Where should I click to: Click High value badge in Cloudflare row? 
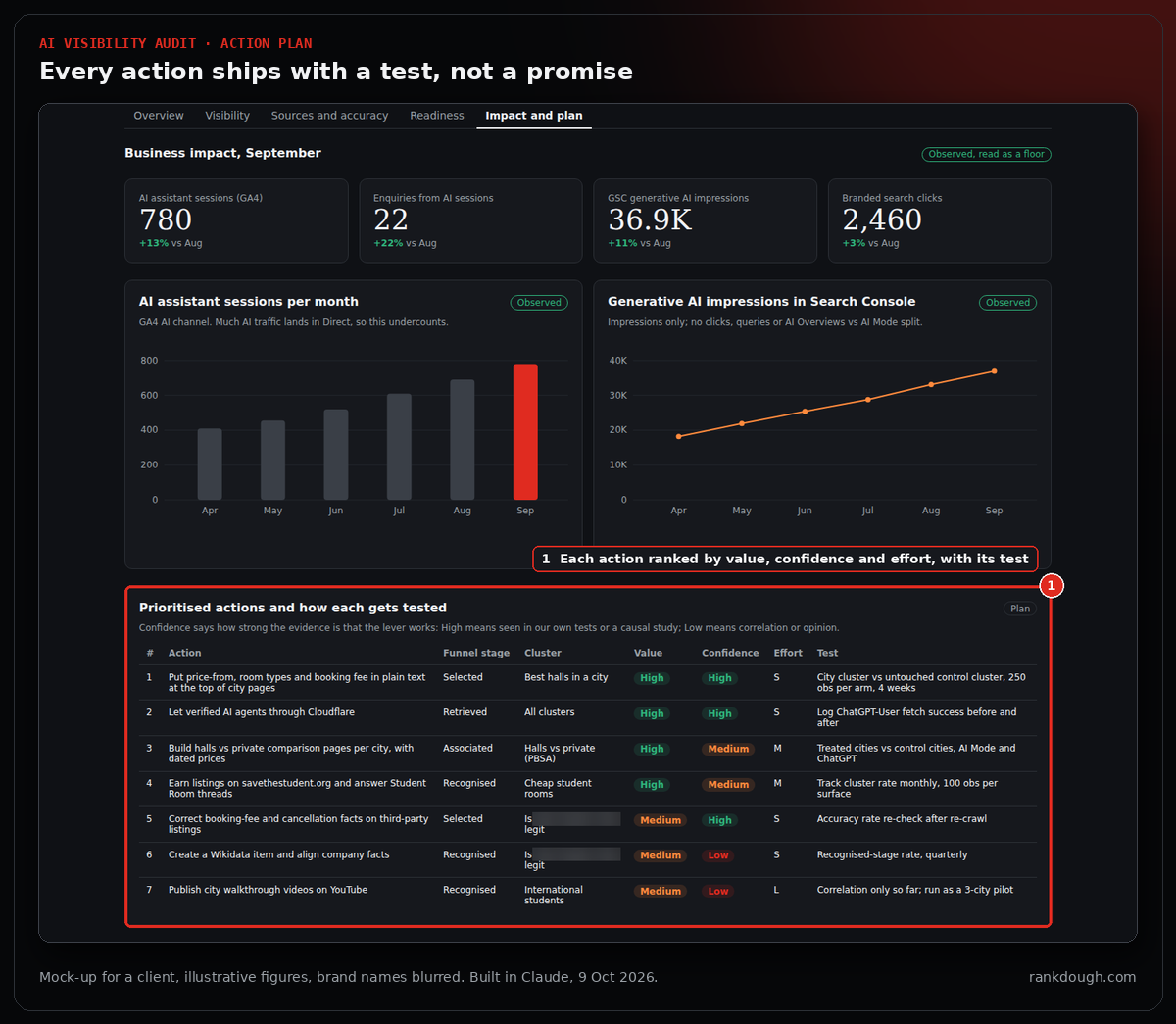[652, 713]
